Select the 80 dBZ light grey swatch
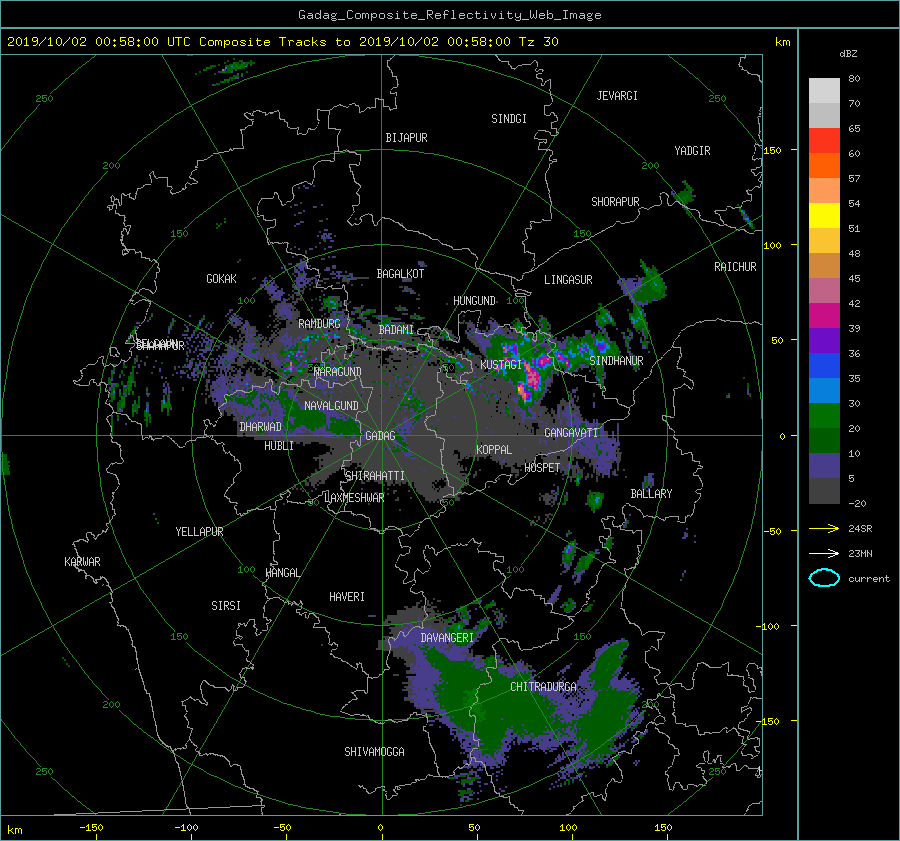The height and width of the screenshot is (841, 900). [824, 90]
